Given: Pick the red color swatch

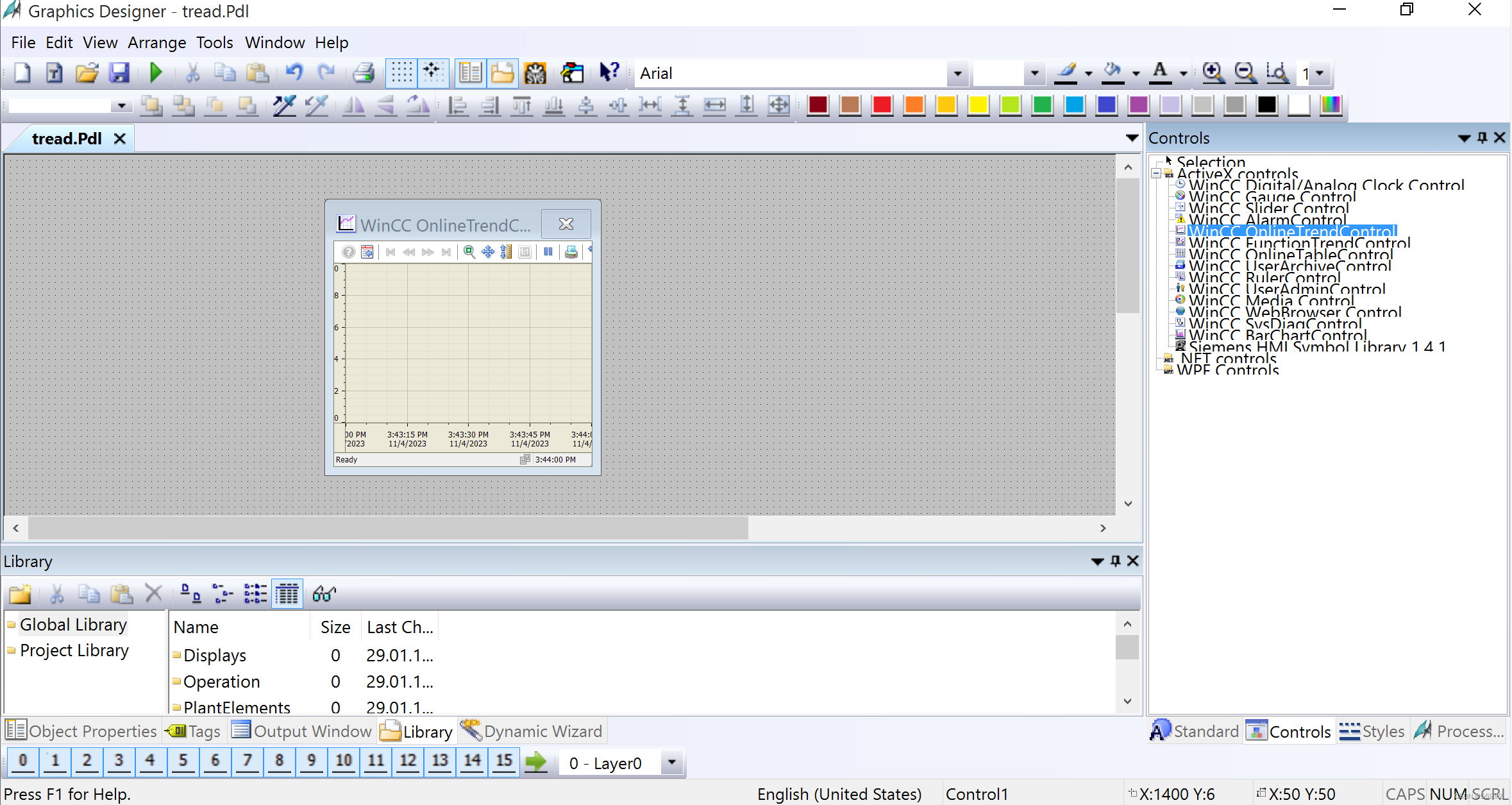Looking at the screenshot, I should [x=882, y=105].
